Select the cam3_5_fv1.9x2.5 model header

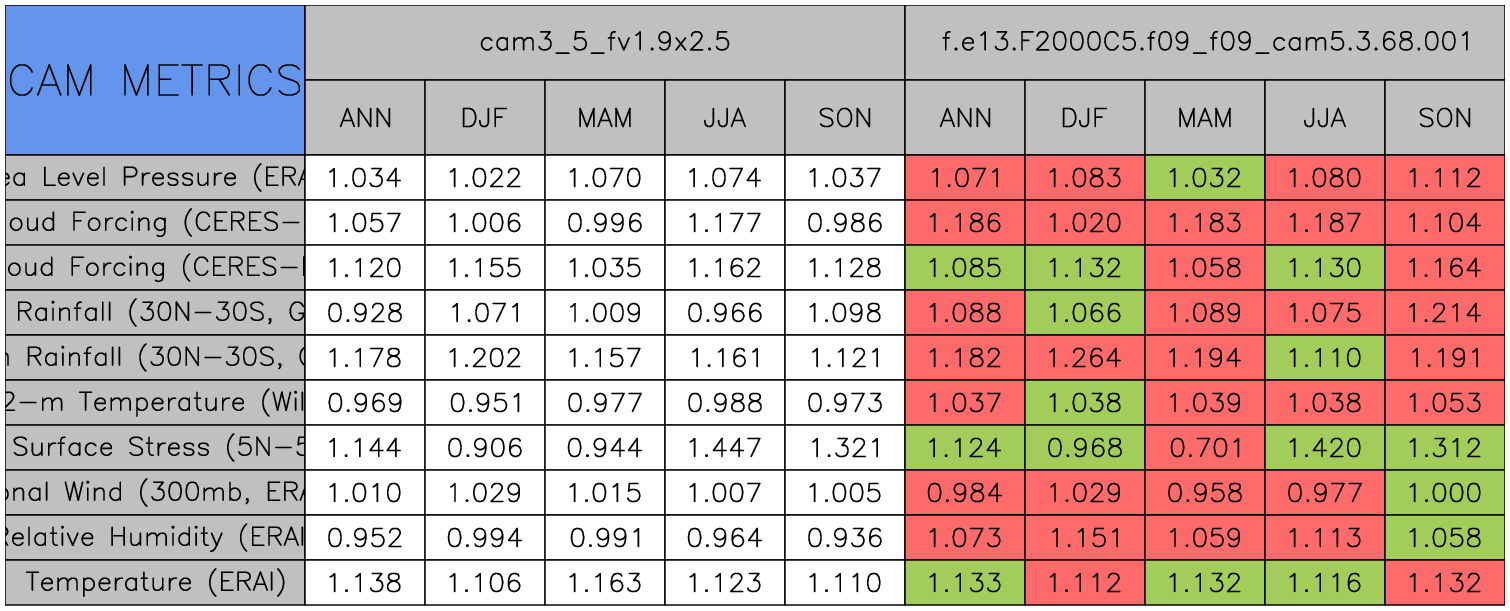click(x=604, y=42)
